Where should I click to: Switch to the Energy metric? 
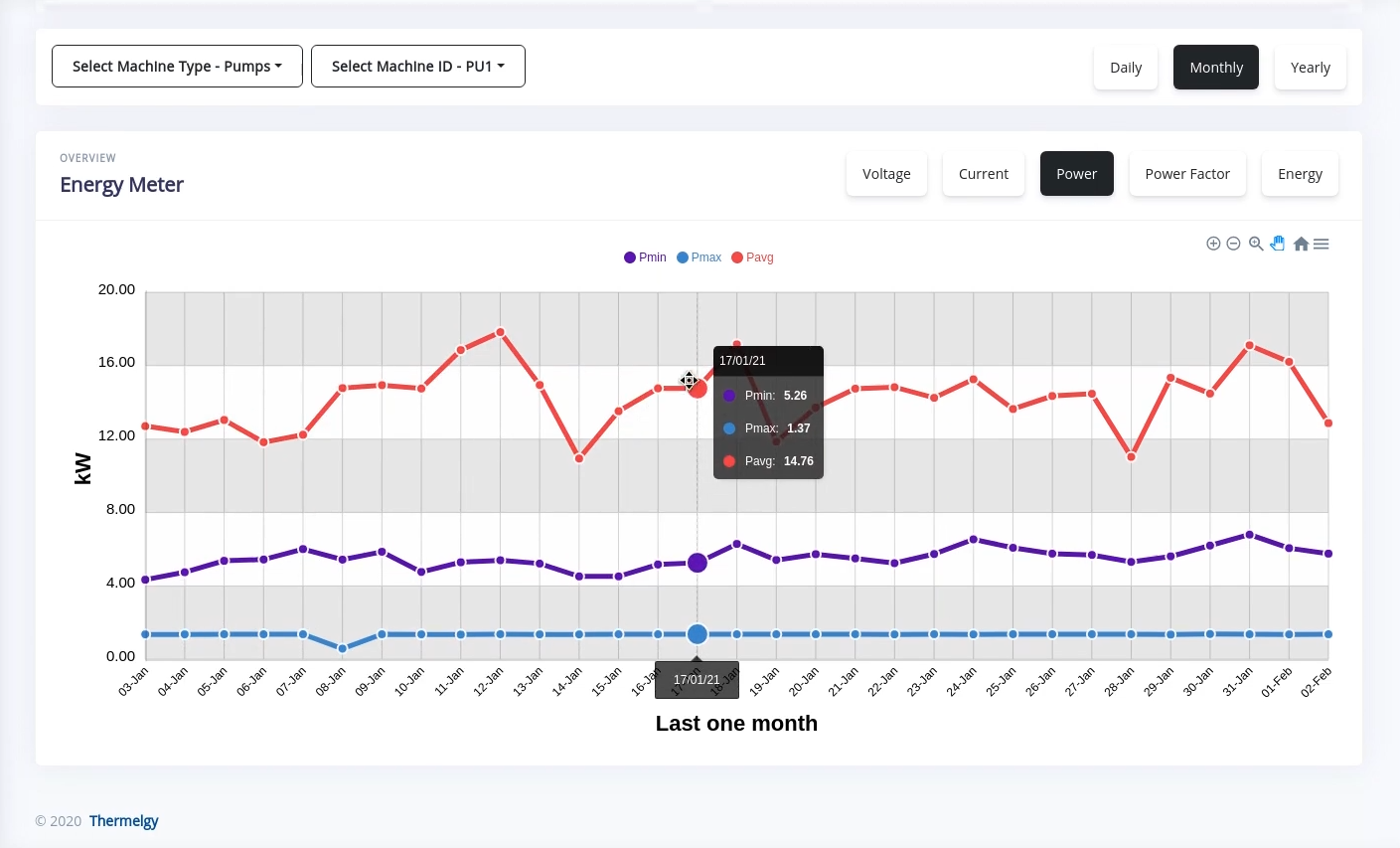[1300, 174]
